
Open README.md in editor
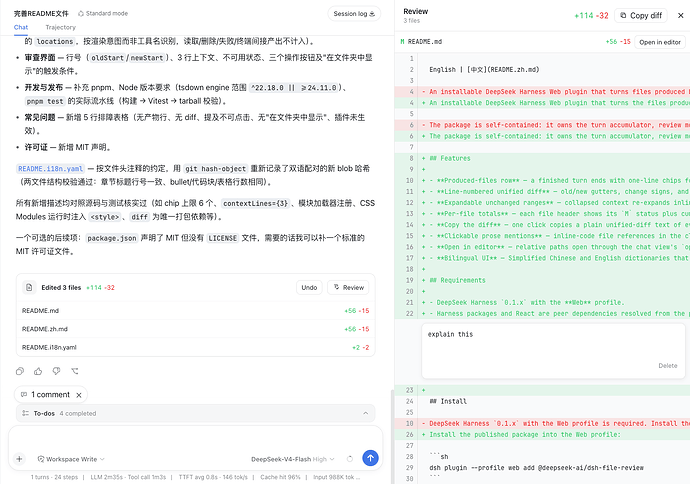tap(660, 42)
